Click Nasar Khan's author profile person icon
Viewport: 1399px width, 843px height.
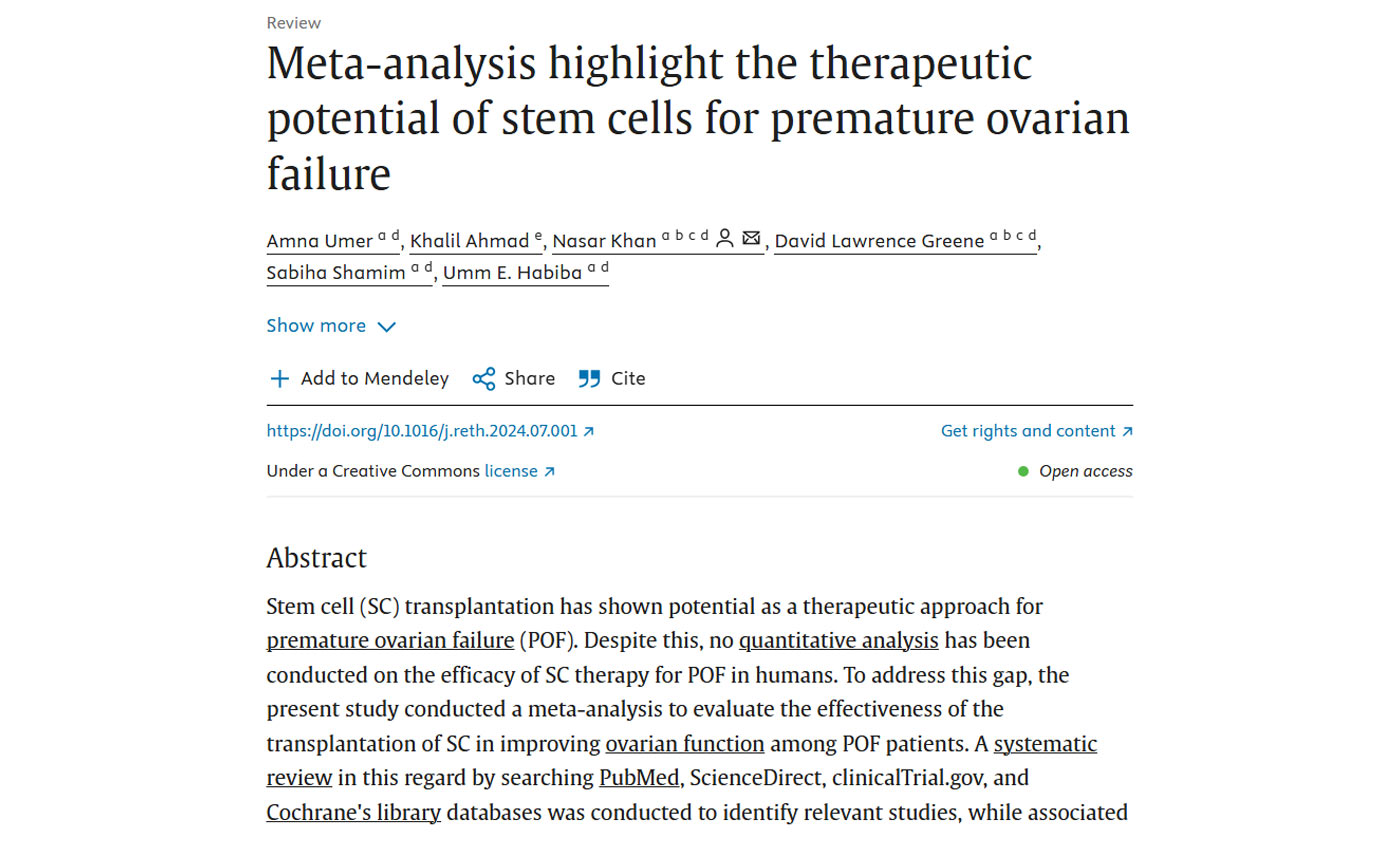pyautogui.click(x=726, y=239)
